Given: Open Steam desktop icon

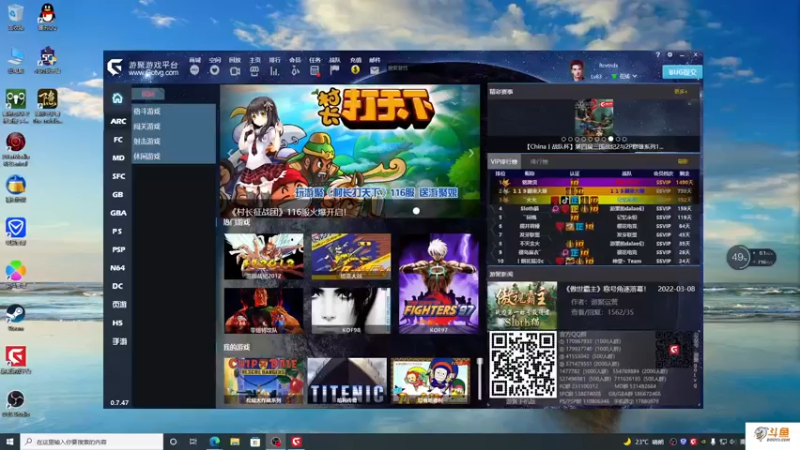Looking at the screenshot, I should pos(16,317).
